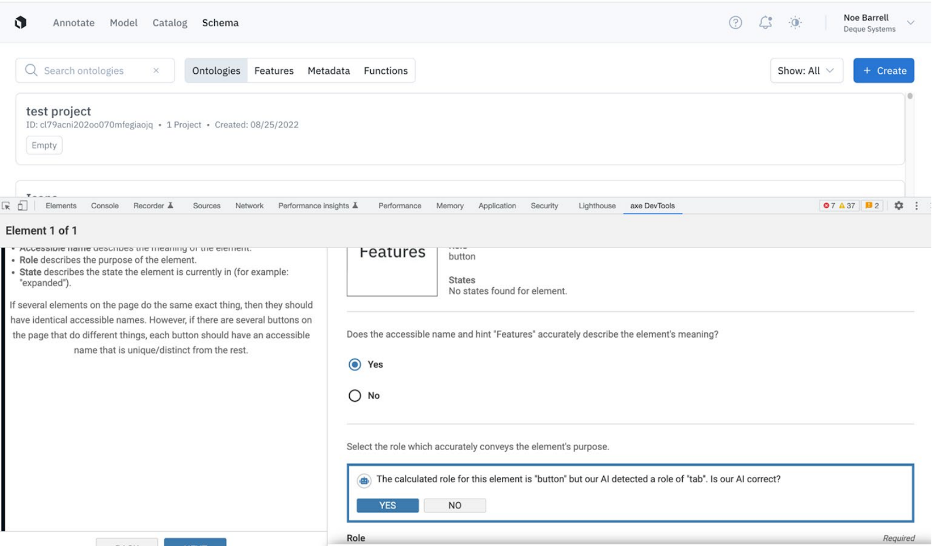Open DevTools settings gear

click(x=898, y=206)
